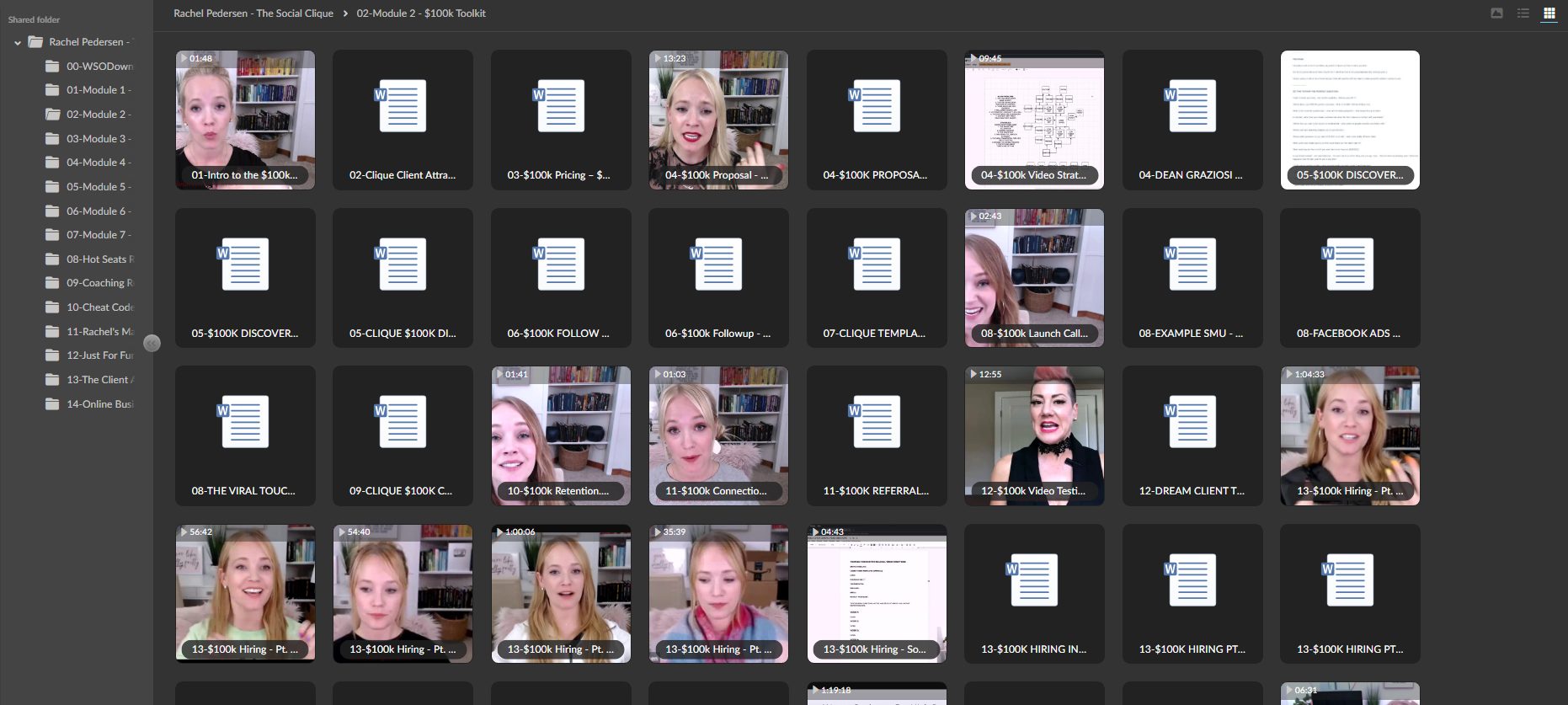Play the 56:42 $100k Hiring video

click(245, 594)
